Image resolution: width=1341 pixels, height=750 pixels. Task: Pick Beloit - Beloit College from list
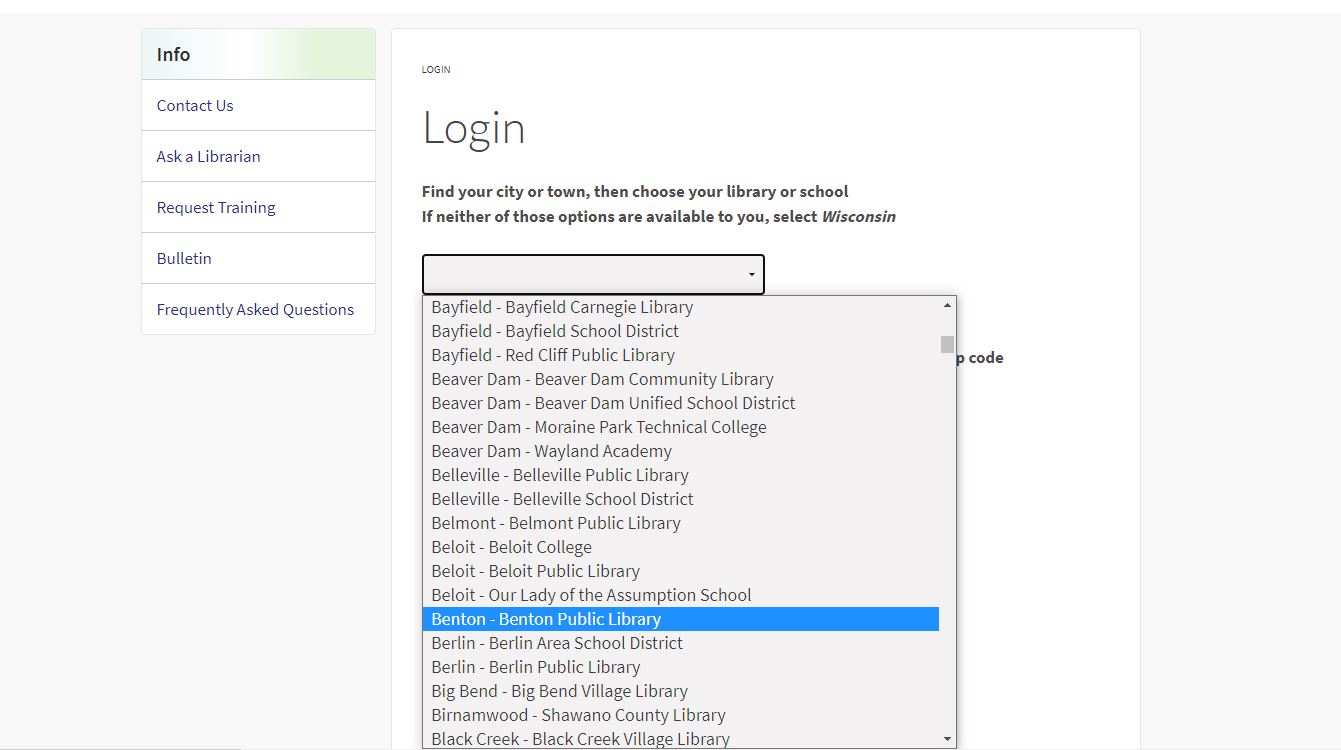tap(511, 547)
